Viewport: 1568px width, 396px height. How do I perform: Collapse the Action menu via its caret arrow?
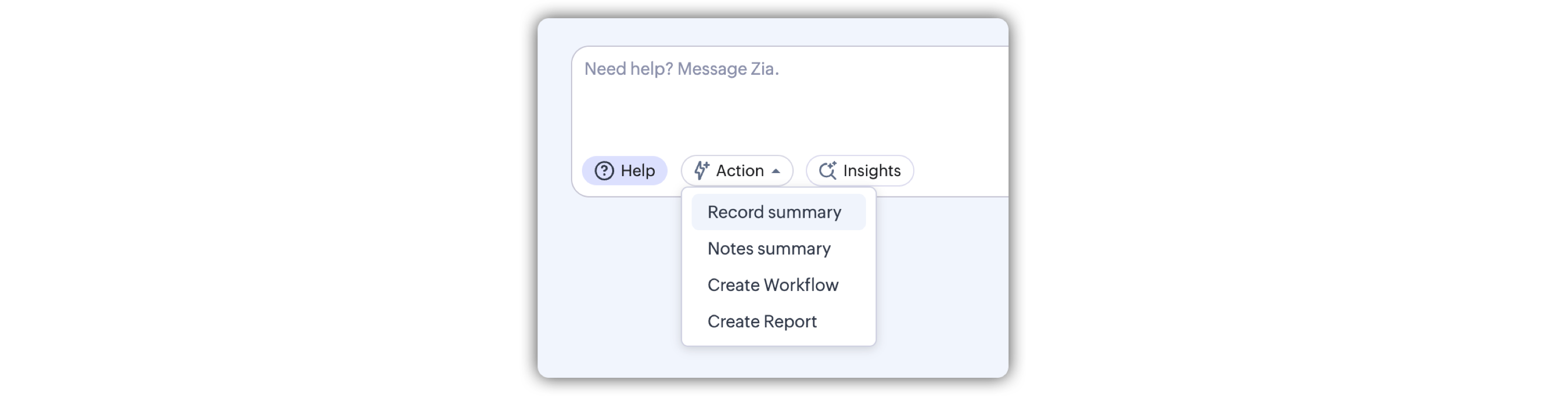(776, 171)
